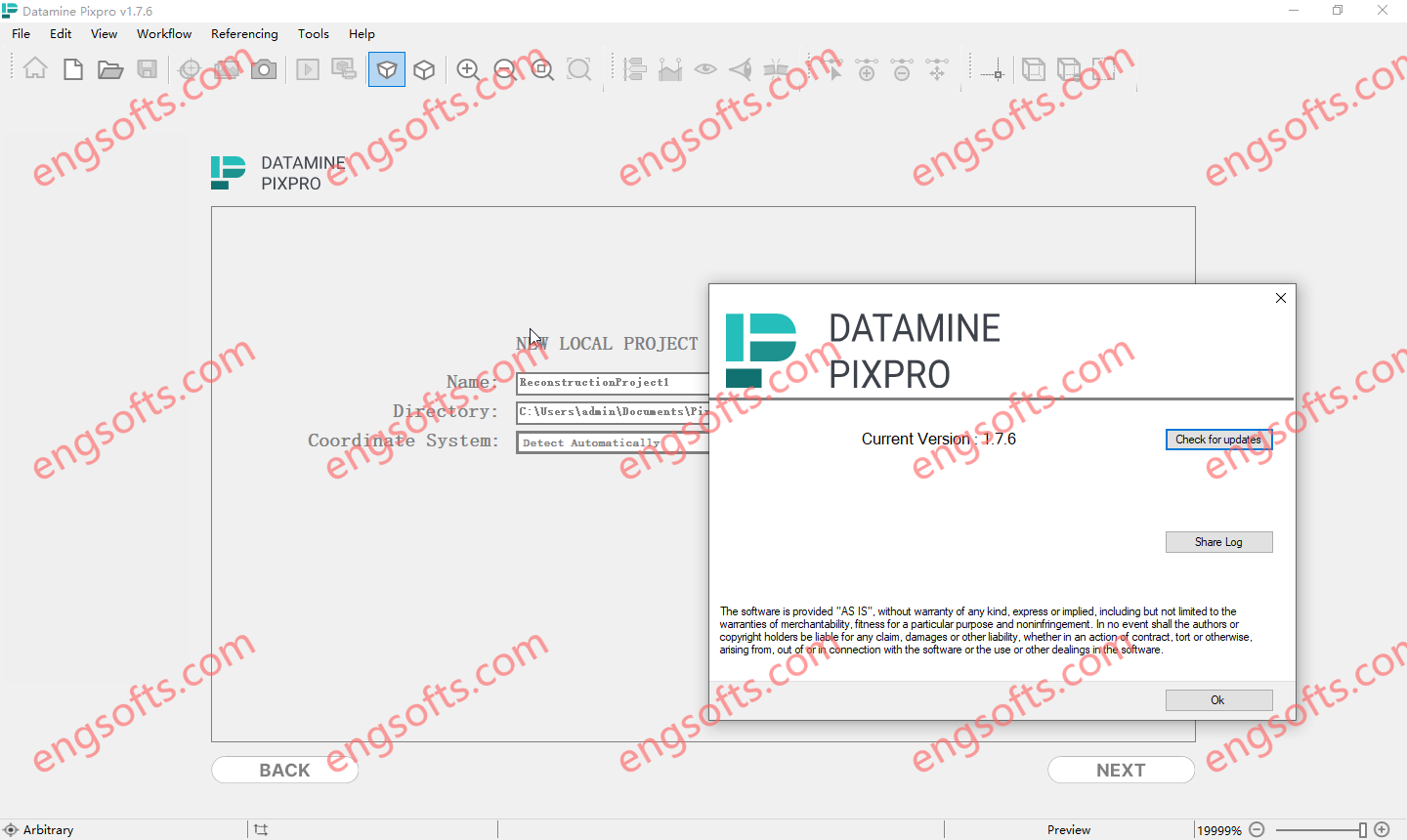
Task: Create a new project with the blank page icon
Action: point(73,69)
